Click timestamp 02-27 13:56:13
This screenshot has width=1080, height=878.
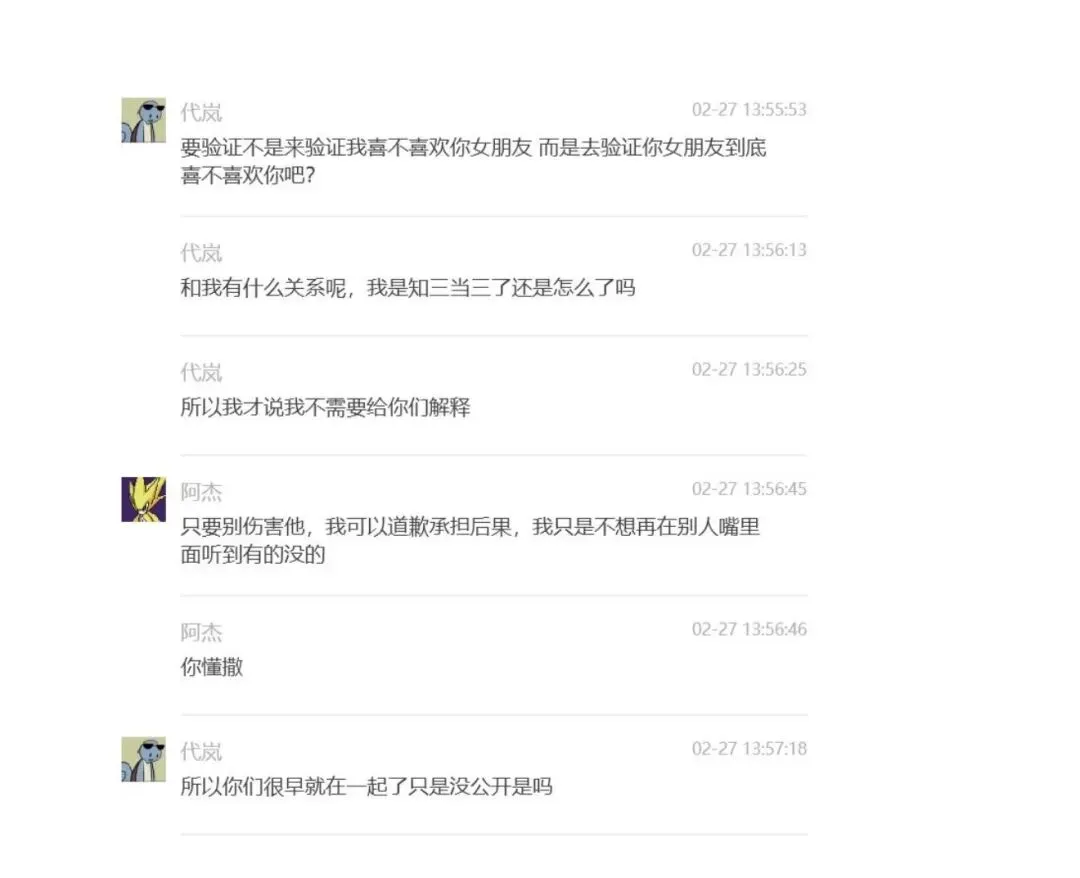(x=749, y=250)
